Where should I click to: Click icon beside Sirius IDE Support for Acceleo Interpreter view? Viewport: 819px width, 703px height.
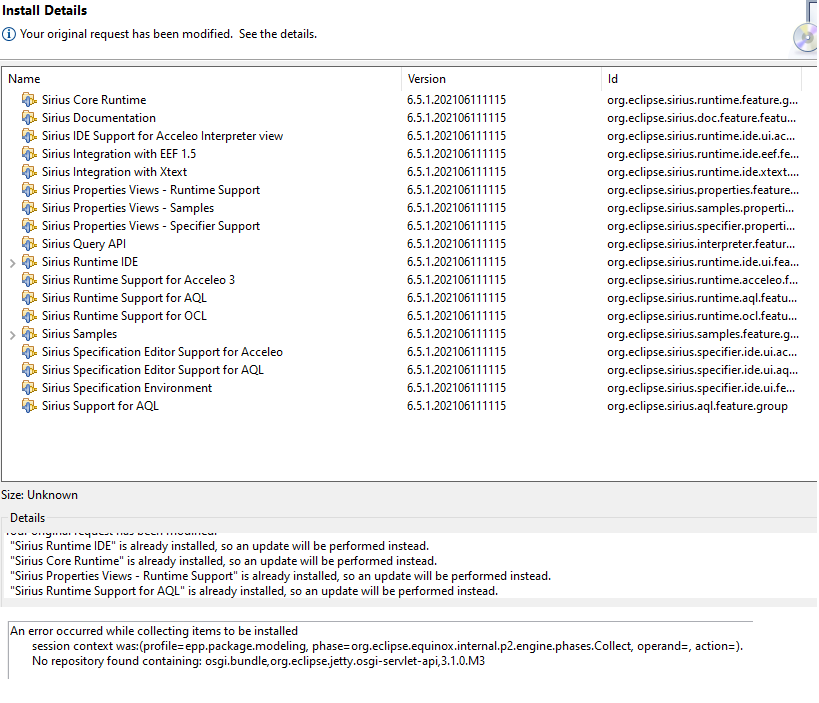pos(29,135)
